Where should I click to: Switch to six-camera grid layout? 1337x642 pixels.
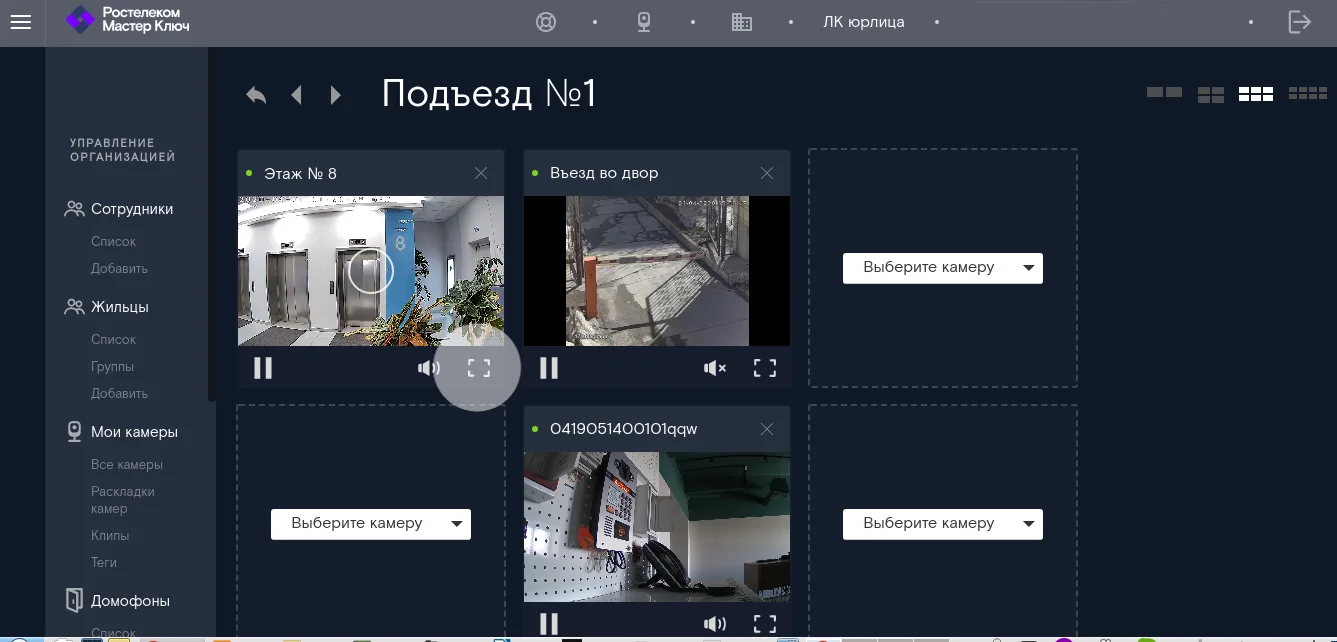1256,94
